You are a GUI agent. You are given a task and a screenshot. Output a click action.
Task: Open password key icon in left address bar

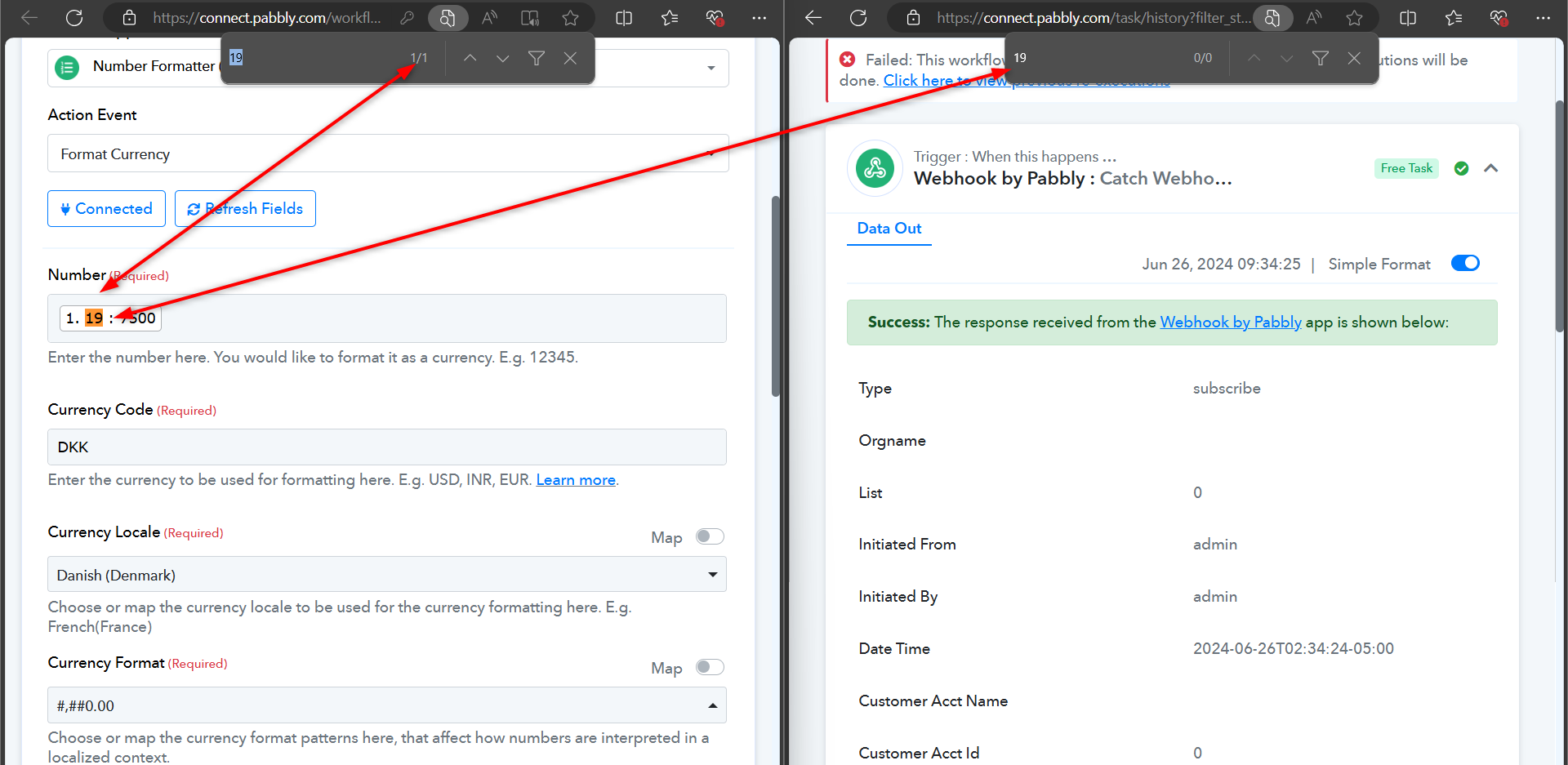pyautogui.click(x=407, y=18)
